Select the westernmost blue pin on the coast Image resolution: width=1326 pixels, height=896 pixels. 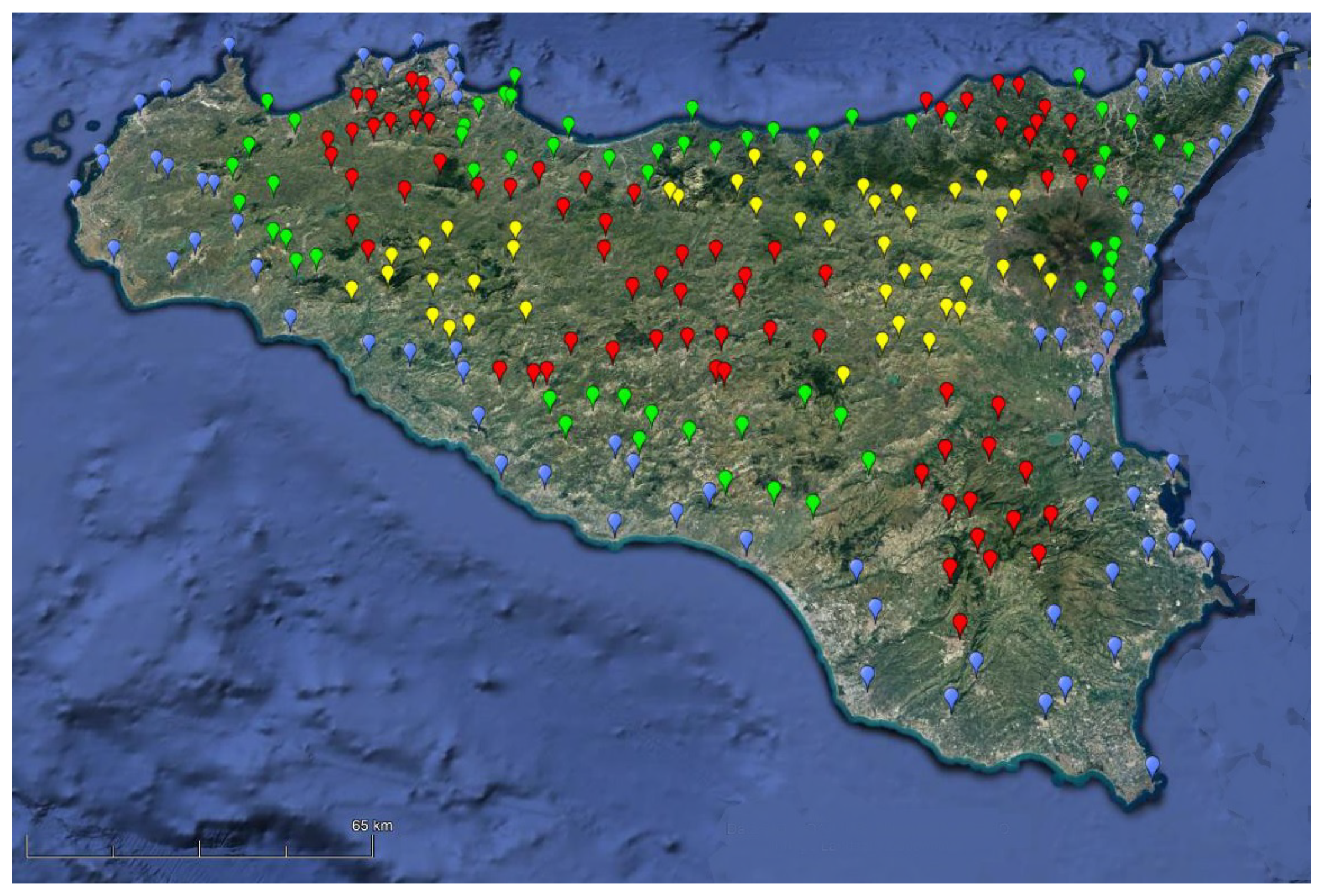pos(74,187)
